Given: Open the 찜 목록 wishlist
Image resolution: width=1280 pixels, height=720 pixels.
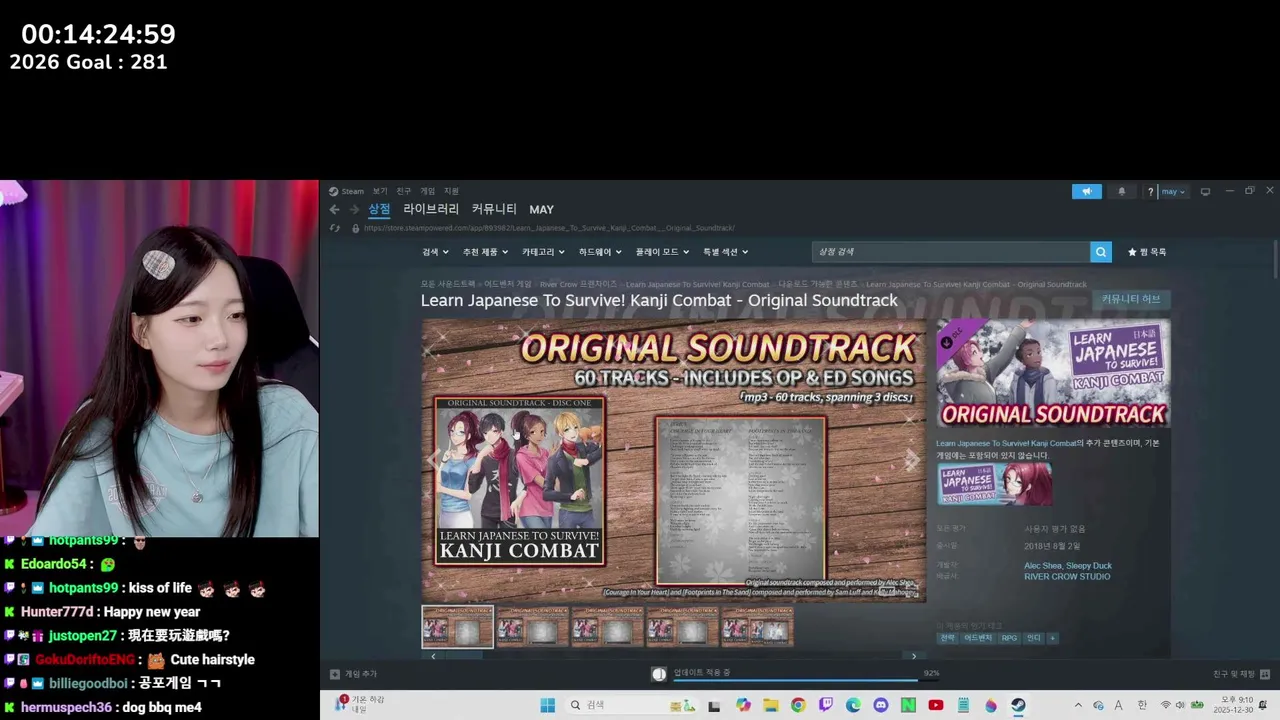Looking at the screenshot, I should [x=1147, y=252].
